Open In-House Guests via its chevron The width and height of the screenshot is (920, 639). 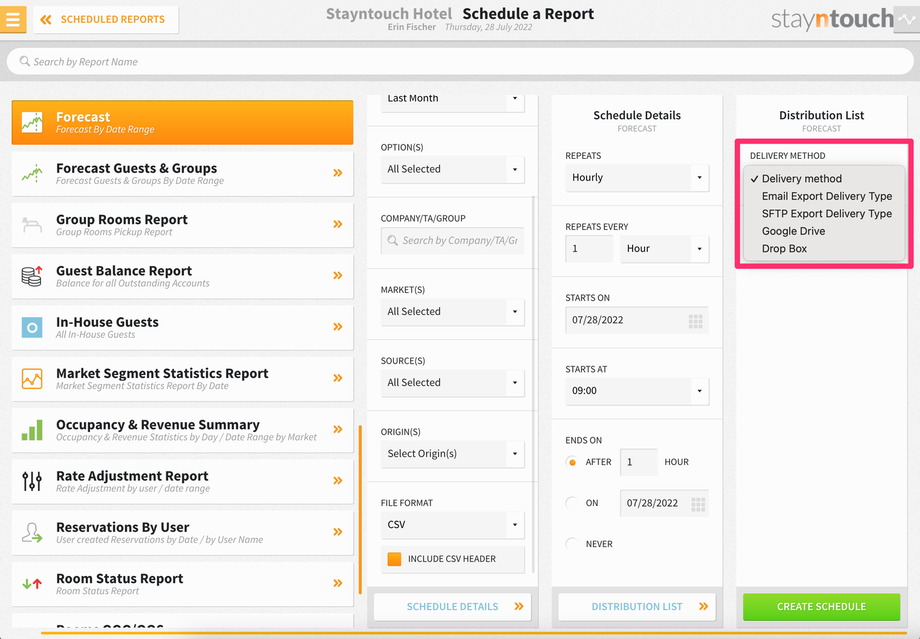coord(338,326)
